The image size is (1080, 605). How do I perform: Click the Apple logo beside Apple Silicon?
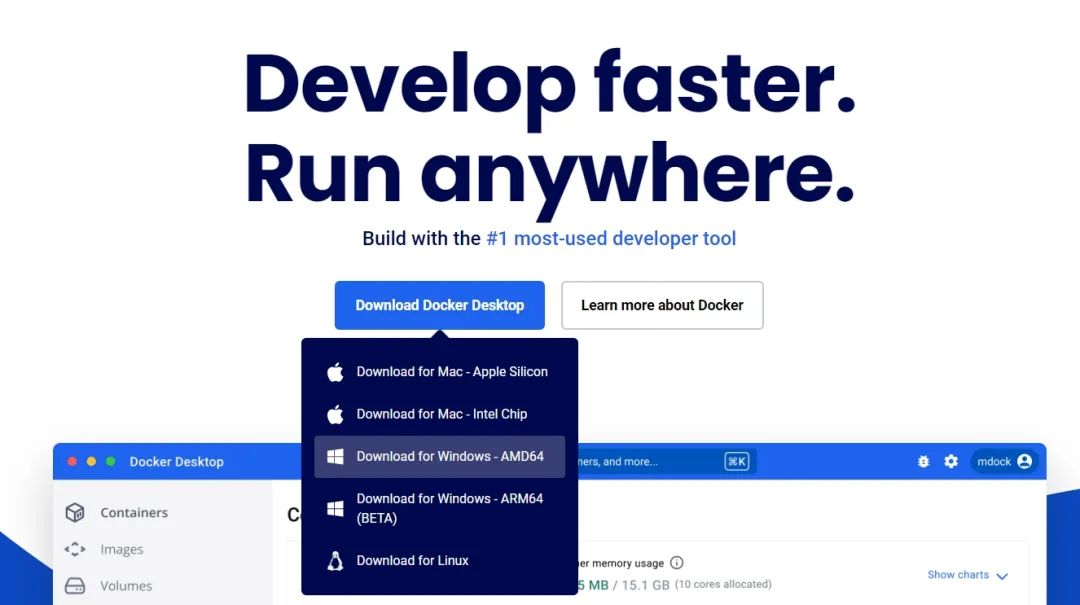pyautogui.click(x=335, y=372)
